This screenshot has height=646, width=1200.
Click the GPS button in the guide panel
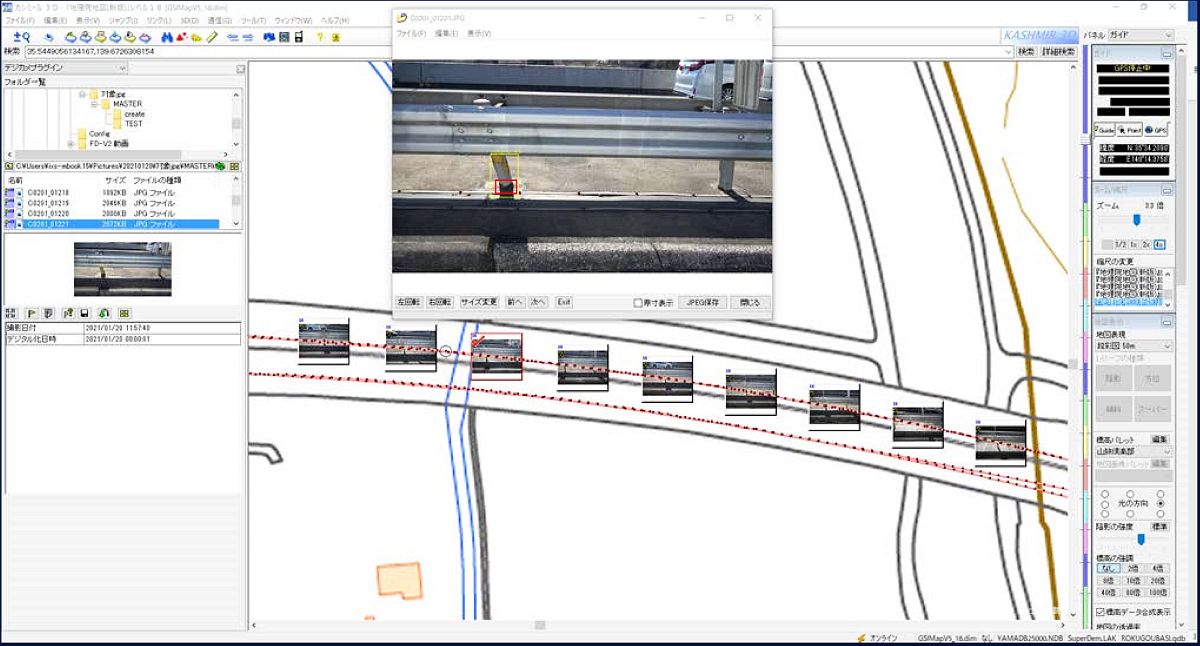click(x=1157, y=130)
